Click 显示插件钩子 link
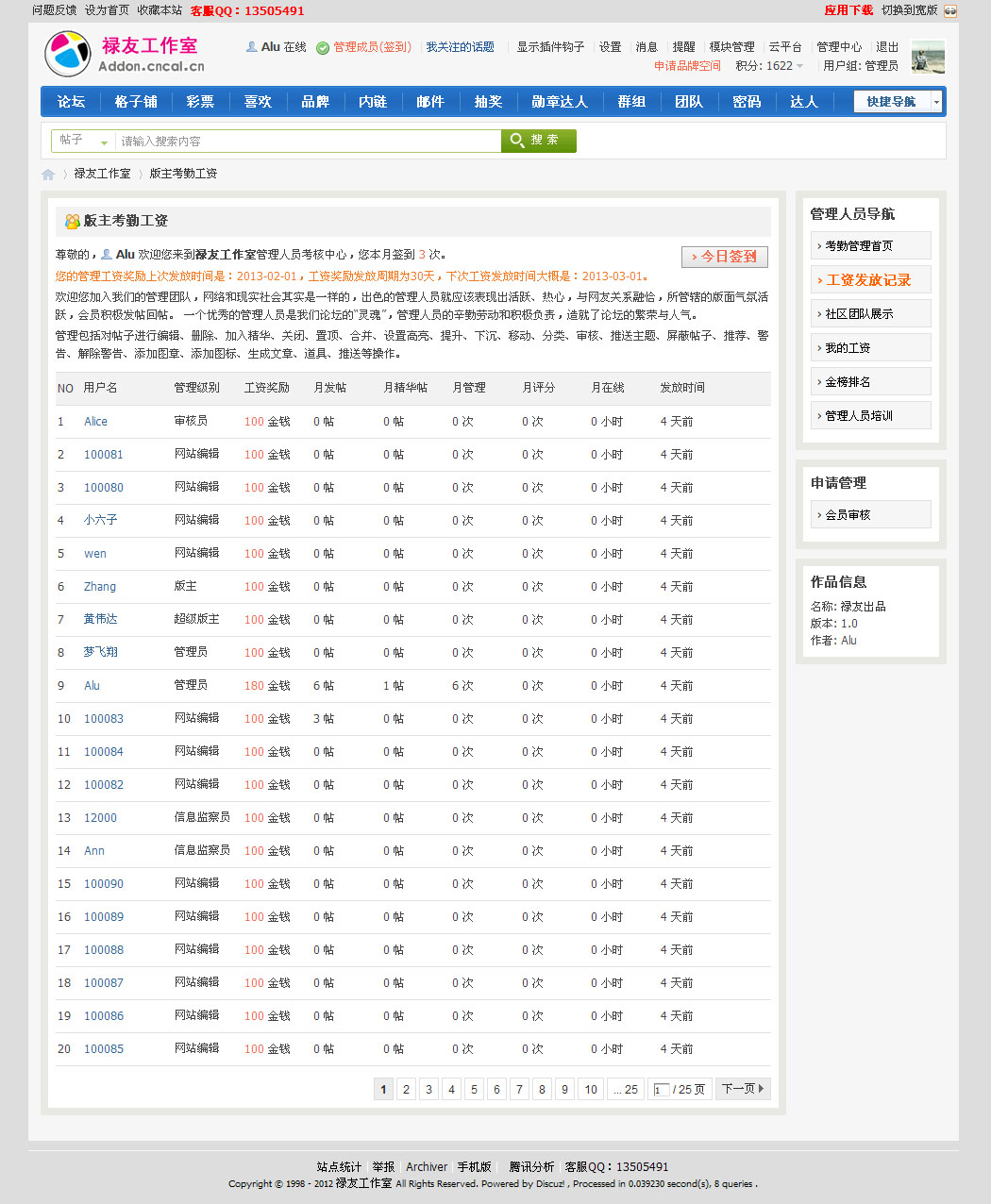 tap(550, 46)
